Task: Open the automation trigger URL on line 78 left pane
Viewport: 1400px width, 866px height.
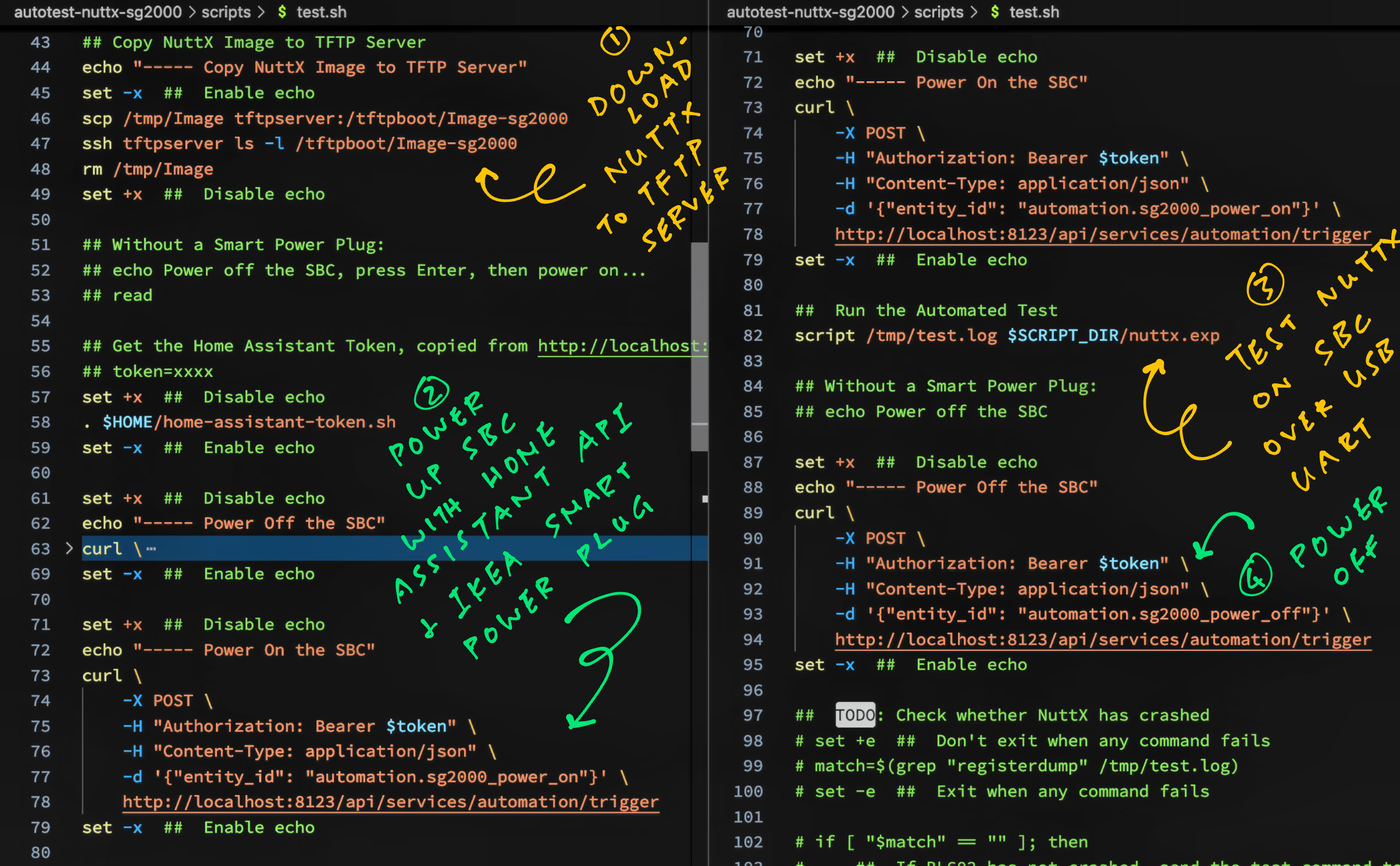Action: [390, 801]
